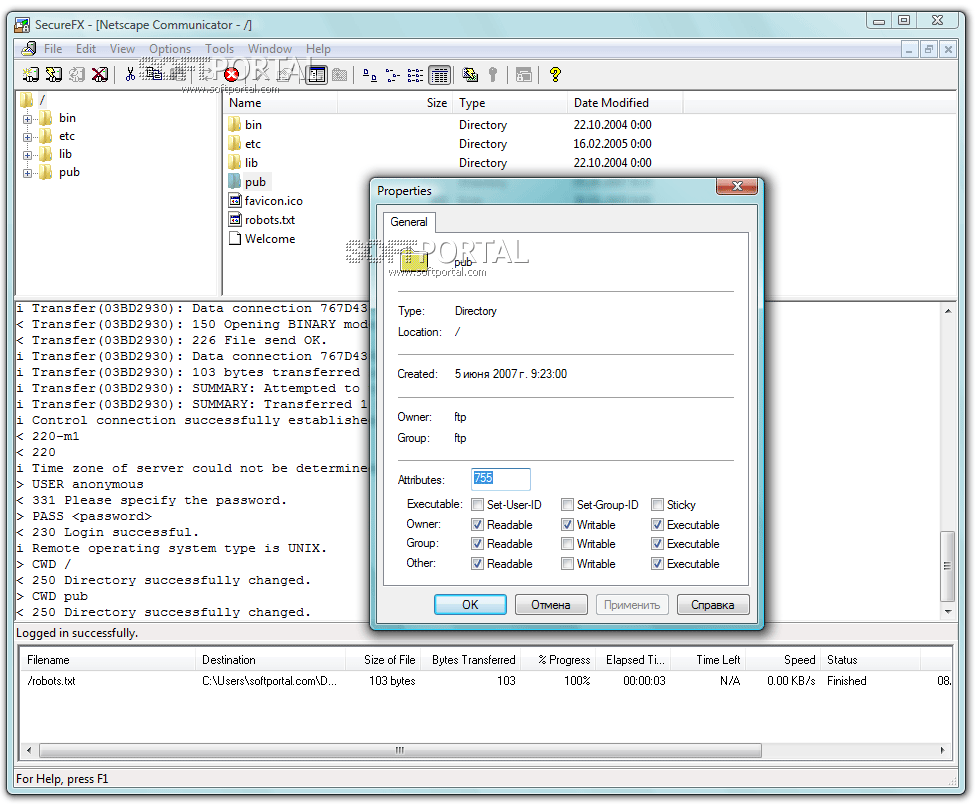Click the red Stop transfer icon
This screenshot has height=805, width=975.
pyautogui.click(x=231, y=75)
